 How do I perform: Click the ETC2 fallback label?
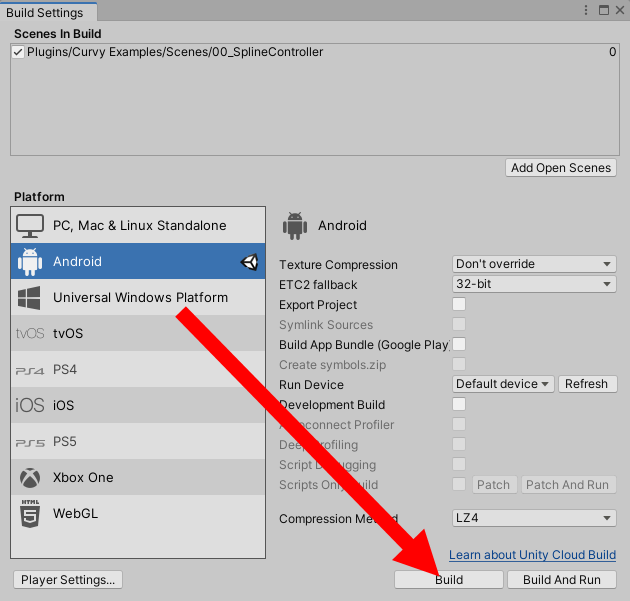[x=318, y=285]
